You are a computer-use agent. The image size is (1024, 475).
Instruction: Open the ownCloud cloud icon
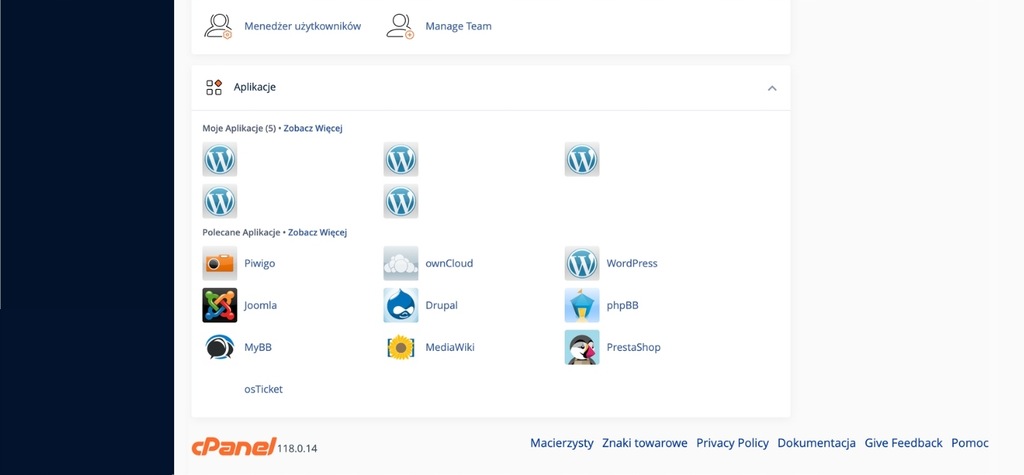[401, 263]
